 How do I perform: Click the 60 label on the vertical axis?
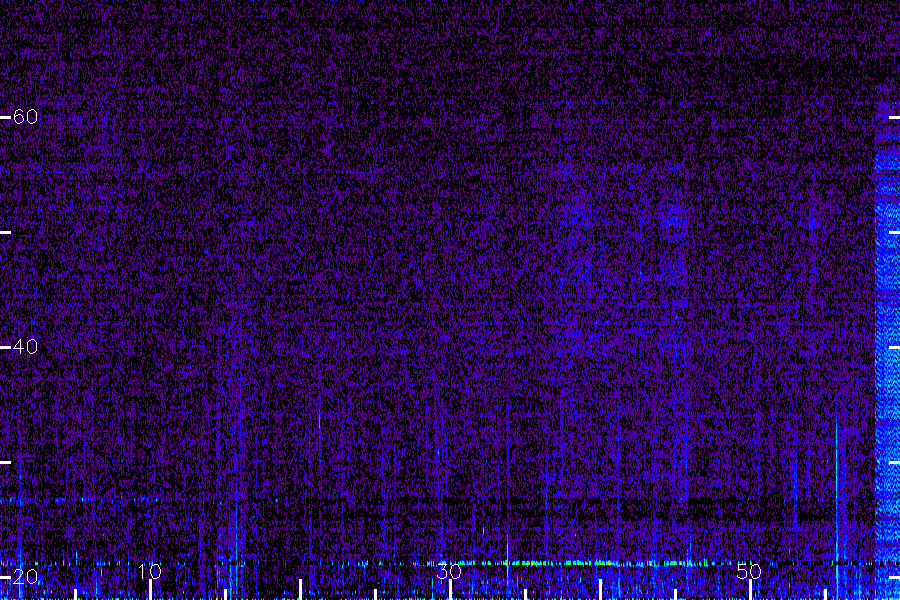(x=25, y=117)
